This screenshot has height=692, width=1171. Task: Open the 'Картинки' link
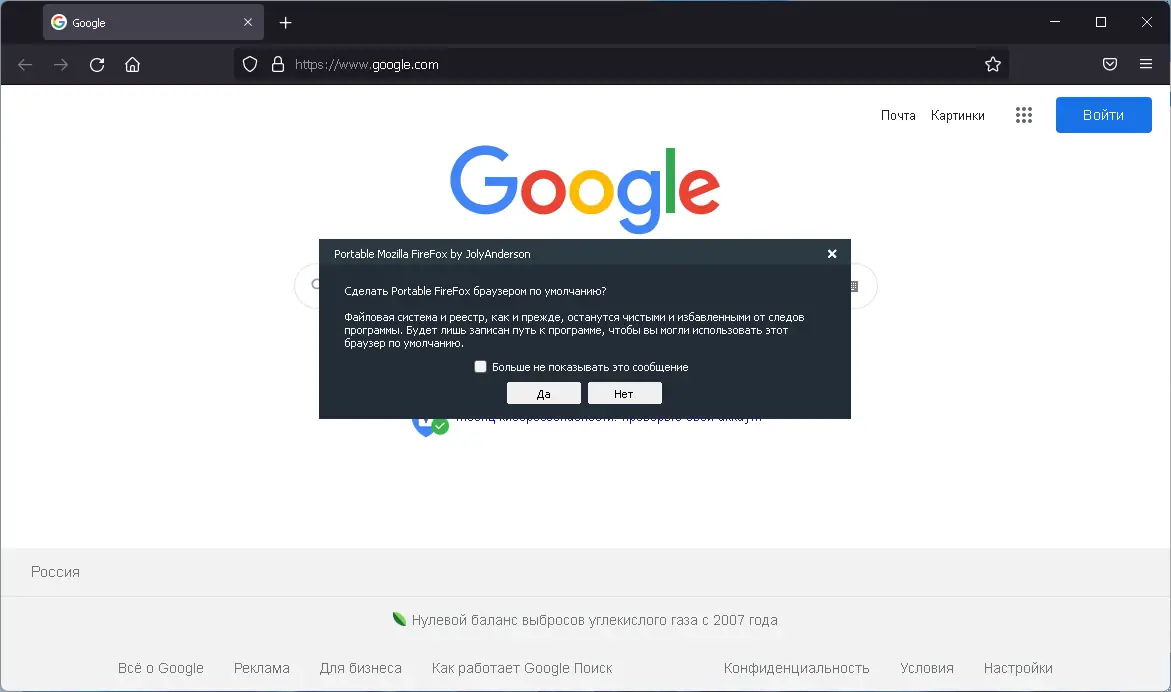click(957, 115)
